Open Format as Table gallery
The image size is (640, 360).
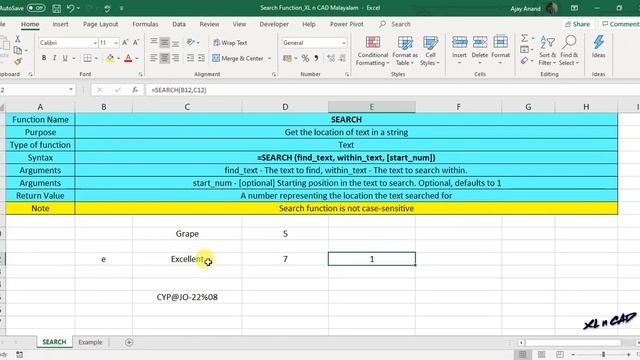coord(405,51)
